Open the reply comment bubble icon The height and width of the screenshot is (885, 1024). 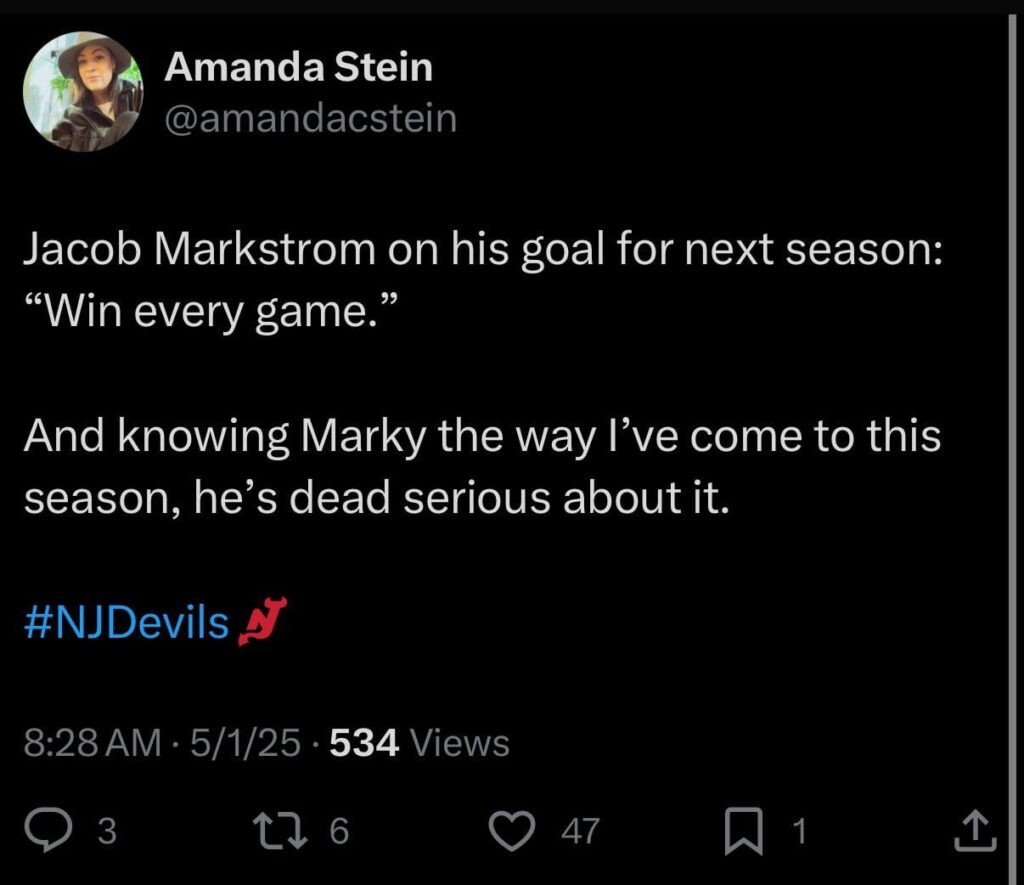48,830
